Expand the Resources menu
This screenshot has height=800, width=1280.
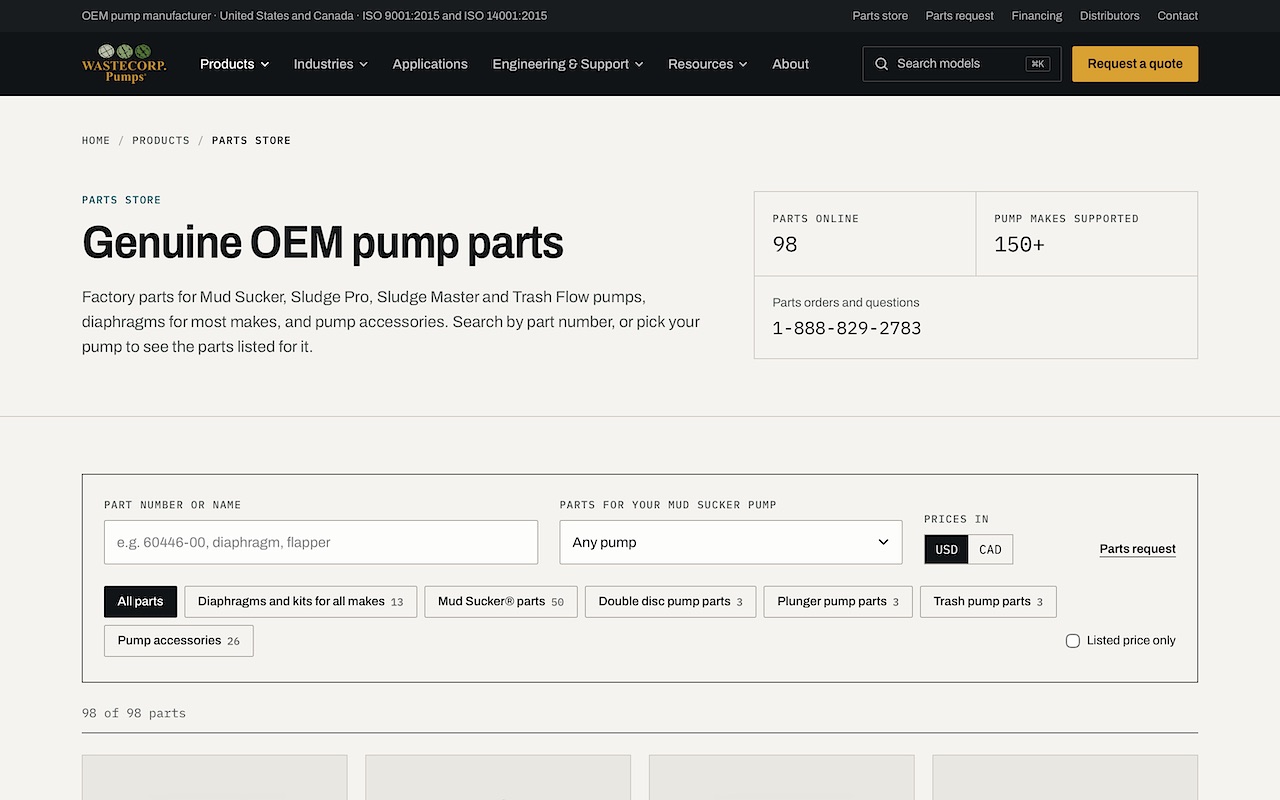tap(708, 64)
